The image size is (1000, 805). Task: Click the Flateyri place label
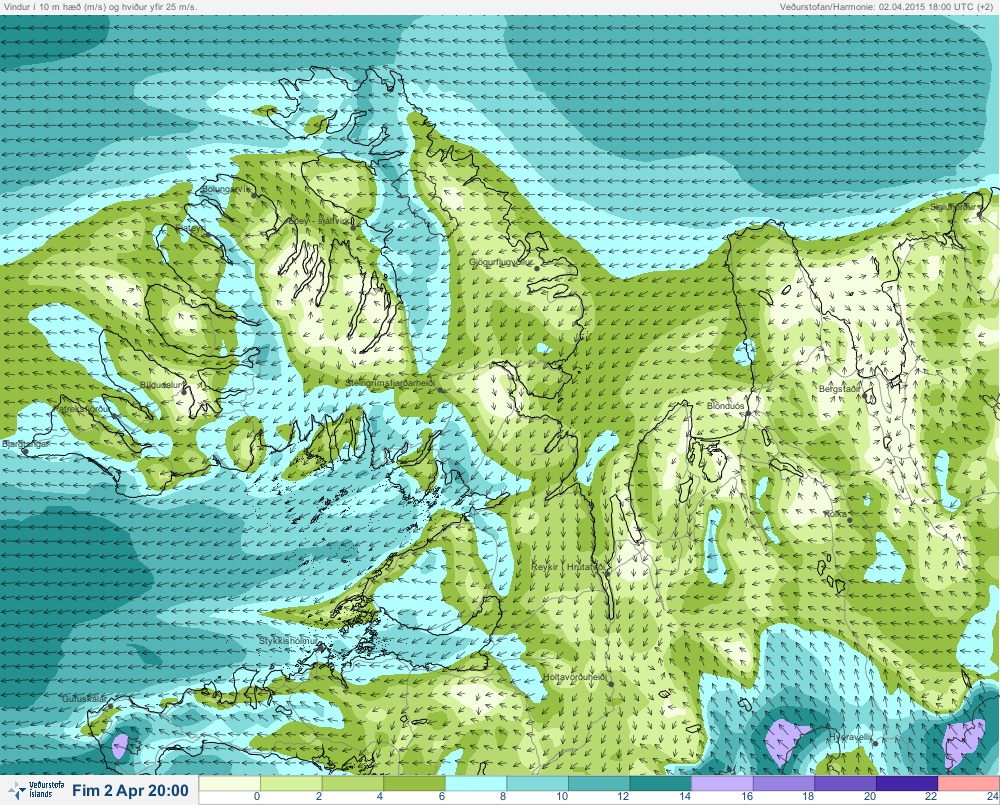[x=189, y=227]
